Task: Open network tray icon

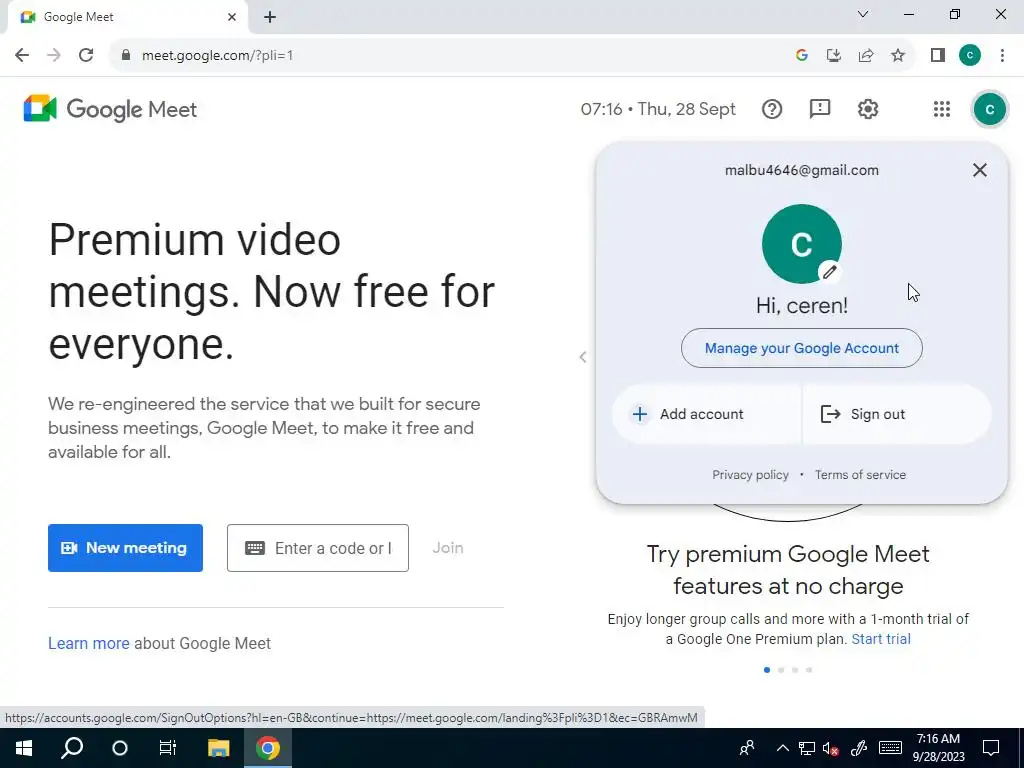Action: 807,748
